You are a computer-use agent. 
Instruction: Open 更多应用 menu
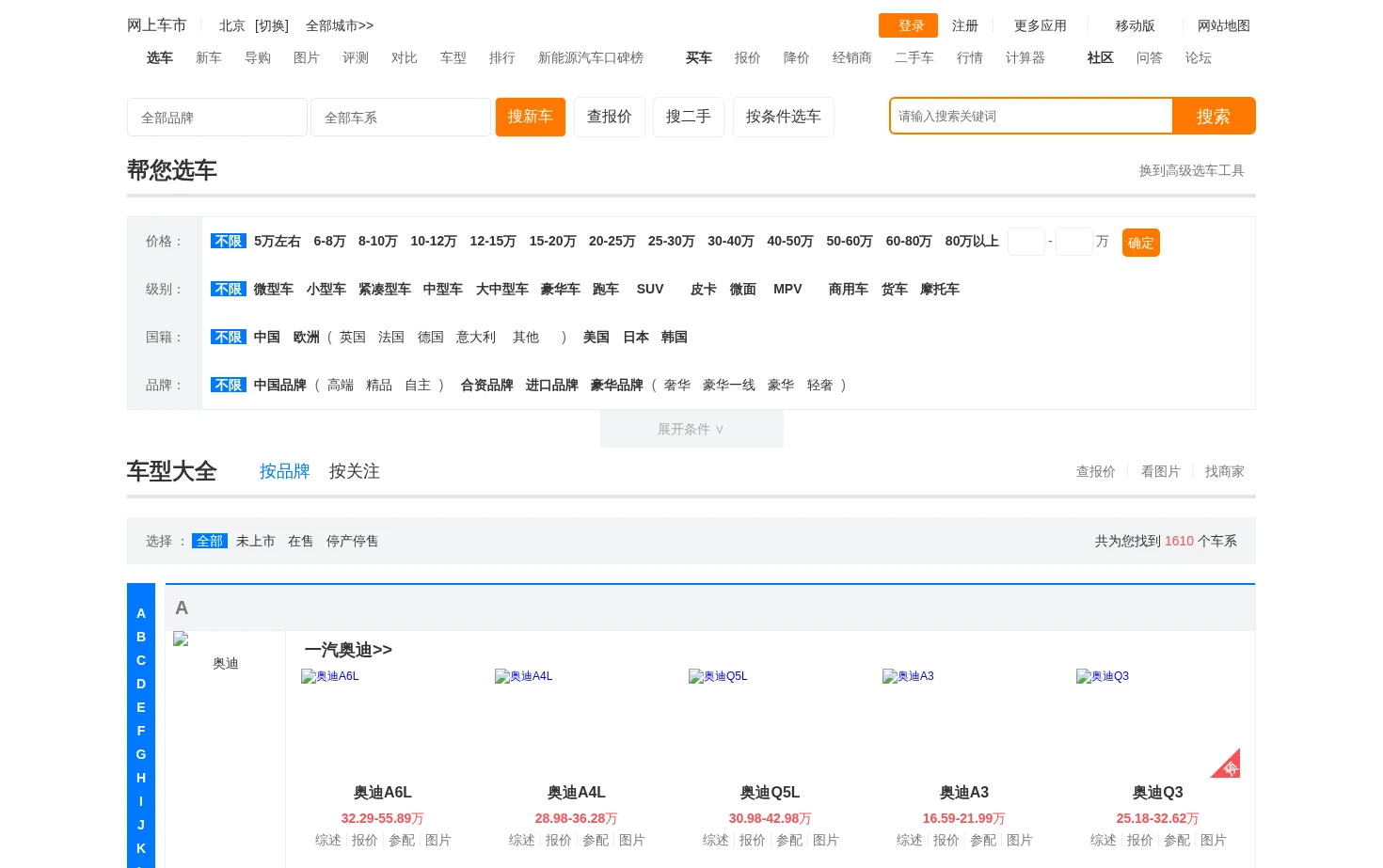click(1041, 25)
